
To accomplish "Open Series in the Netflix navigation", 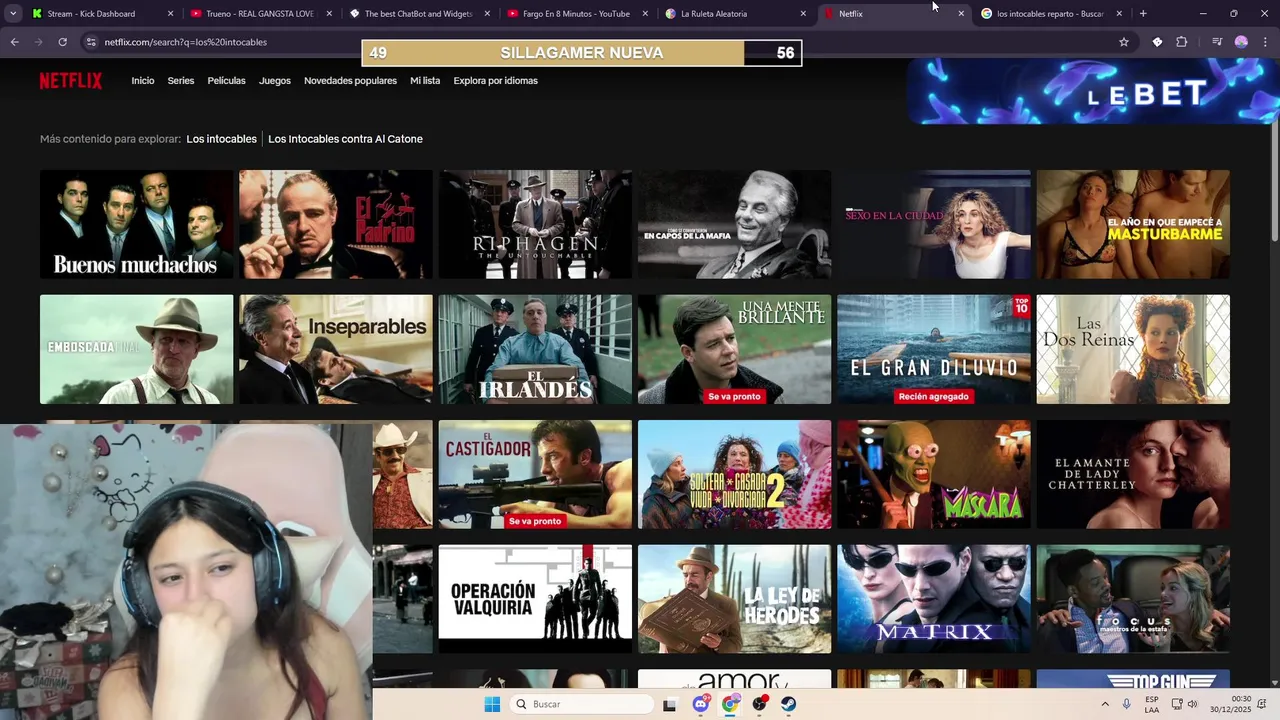I will [x=181, y=81].
